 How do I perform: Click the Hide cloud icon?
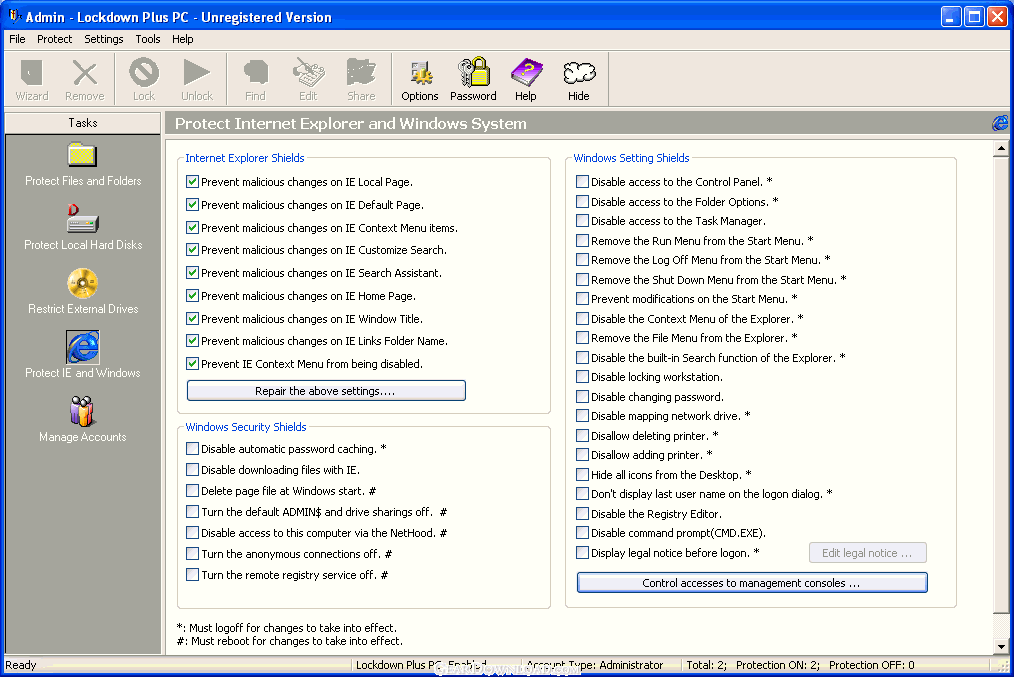pyautogui.click(x=578, y=80)
